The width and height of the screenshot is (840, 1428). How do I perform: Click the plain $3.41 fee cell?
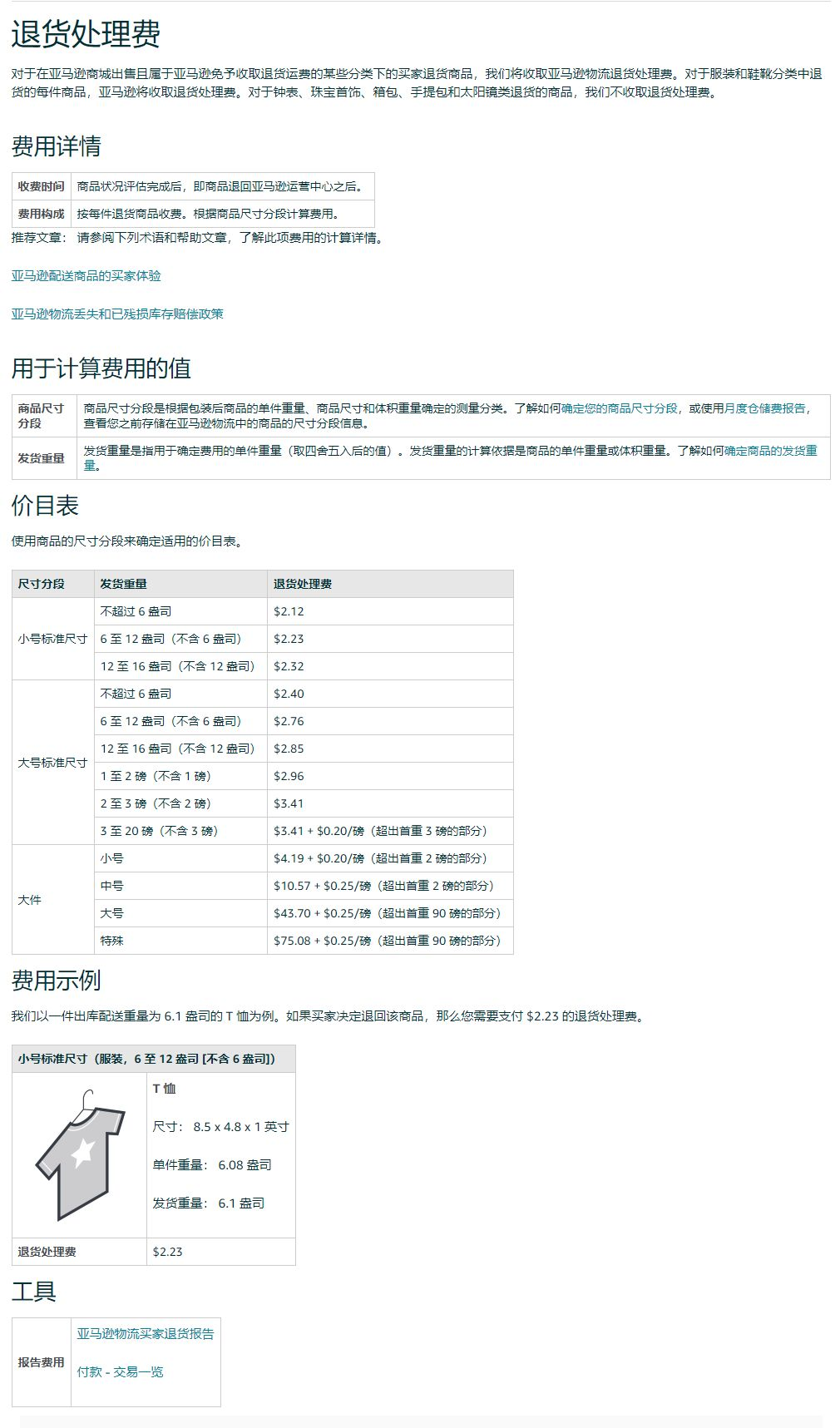coord(390,803)
